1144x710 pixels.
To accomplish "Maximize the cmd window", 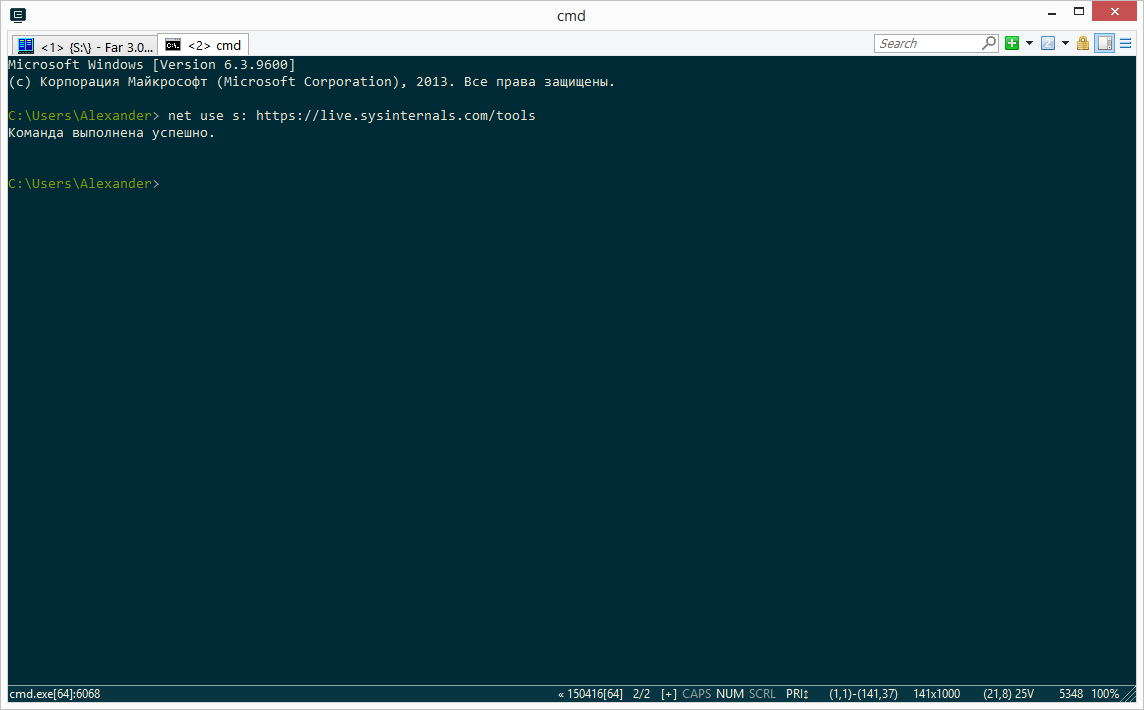I will click(1079, 12).
